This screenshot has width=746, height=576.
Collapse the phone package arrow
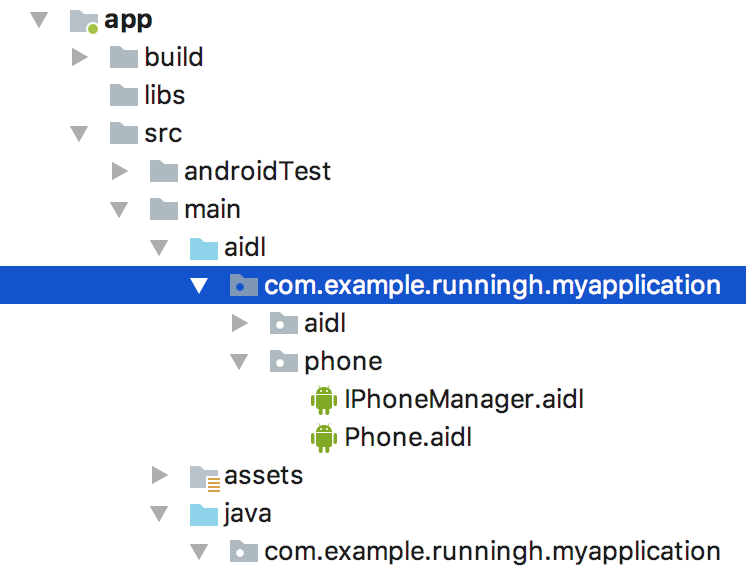tap(239, 362)
